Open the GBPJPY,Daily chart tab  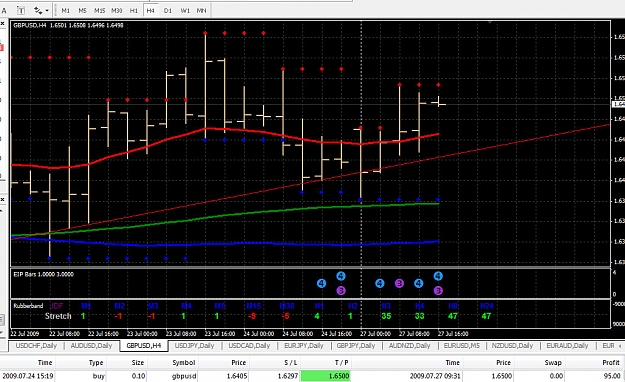[356, 346]
